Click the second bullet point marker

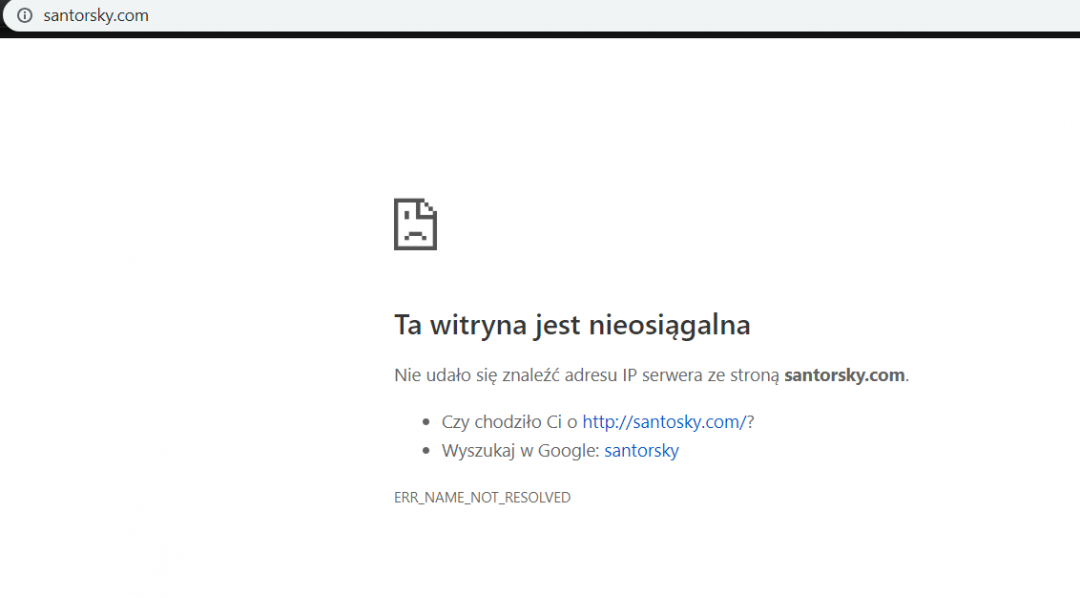(x=424, y=450)
